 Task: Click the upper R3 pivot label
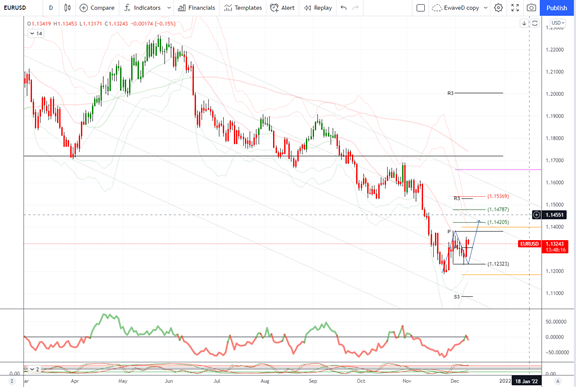coord(450,93)
